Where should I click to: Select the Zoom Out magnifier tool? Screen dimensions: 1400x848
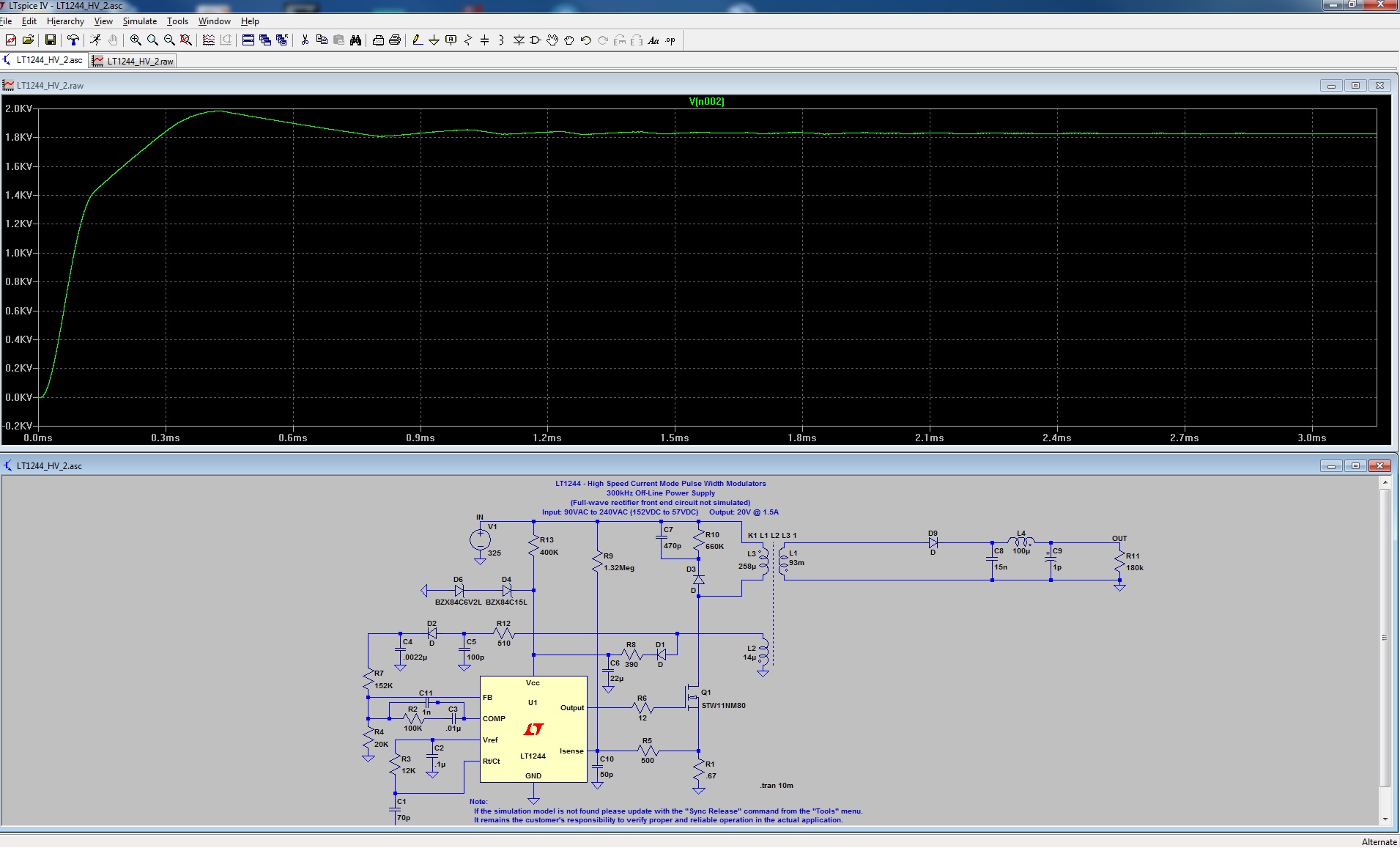click(x=169, y=40)
